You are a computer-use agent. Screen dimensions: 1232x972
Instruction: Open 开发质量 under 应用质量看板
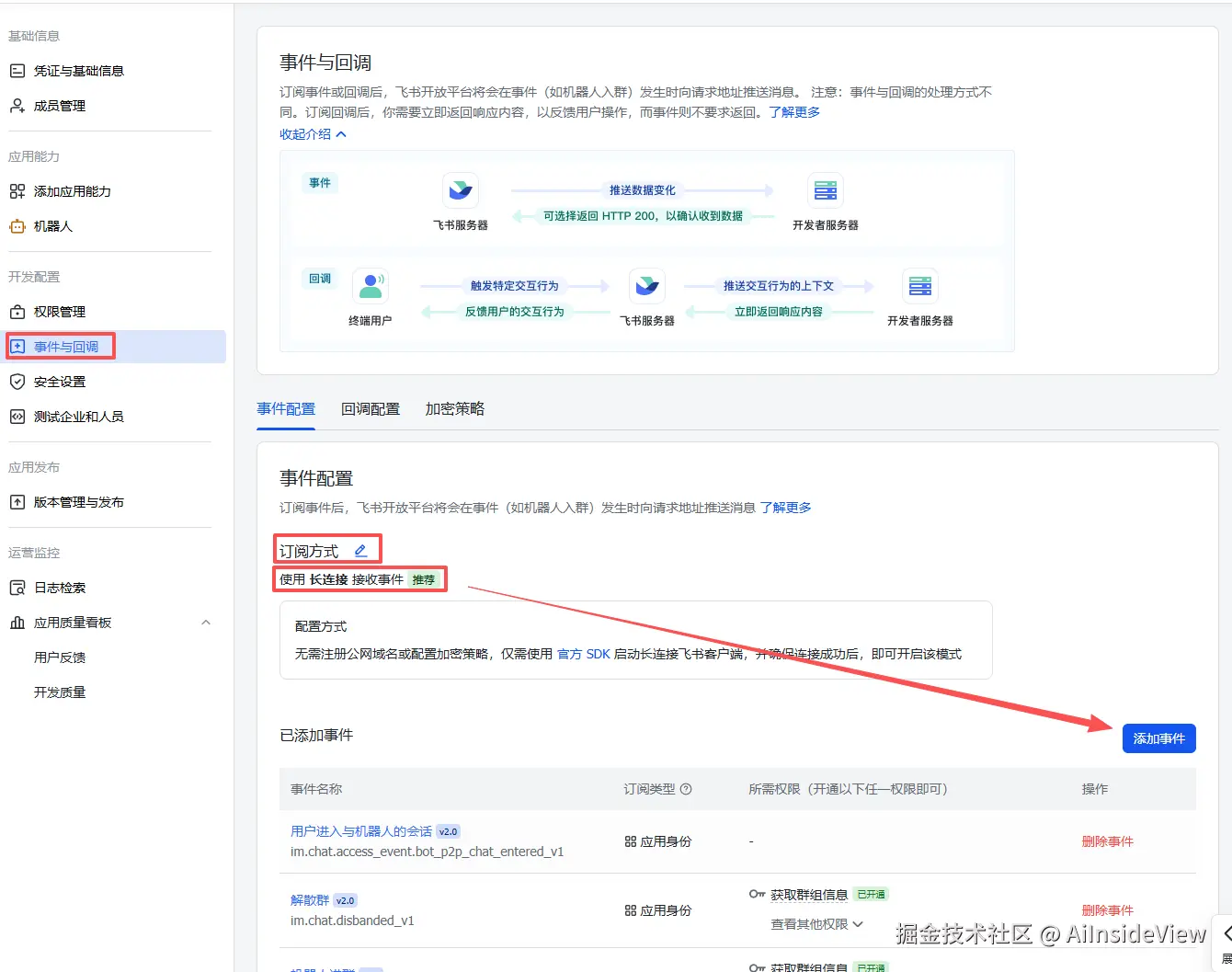(60, 692)
